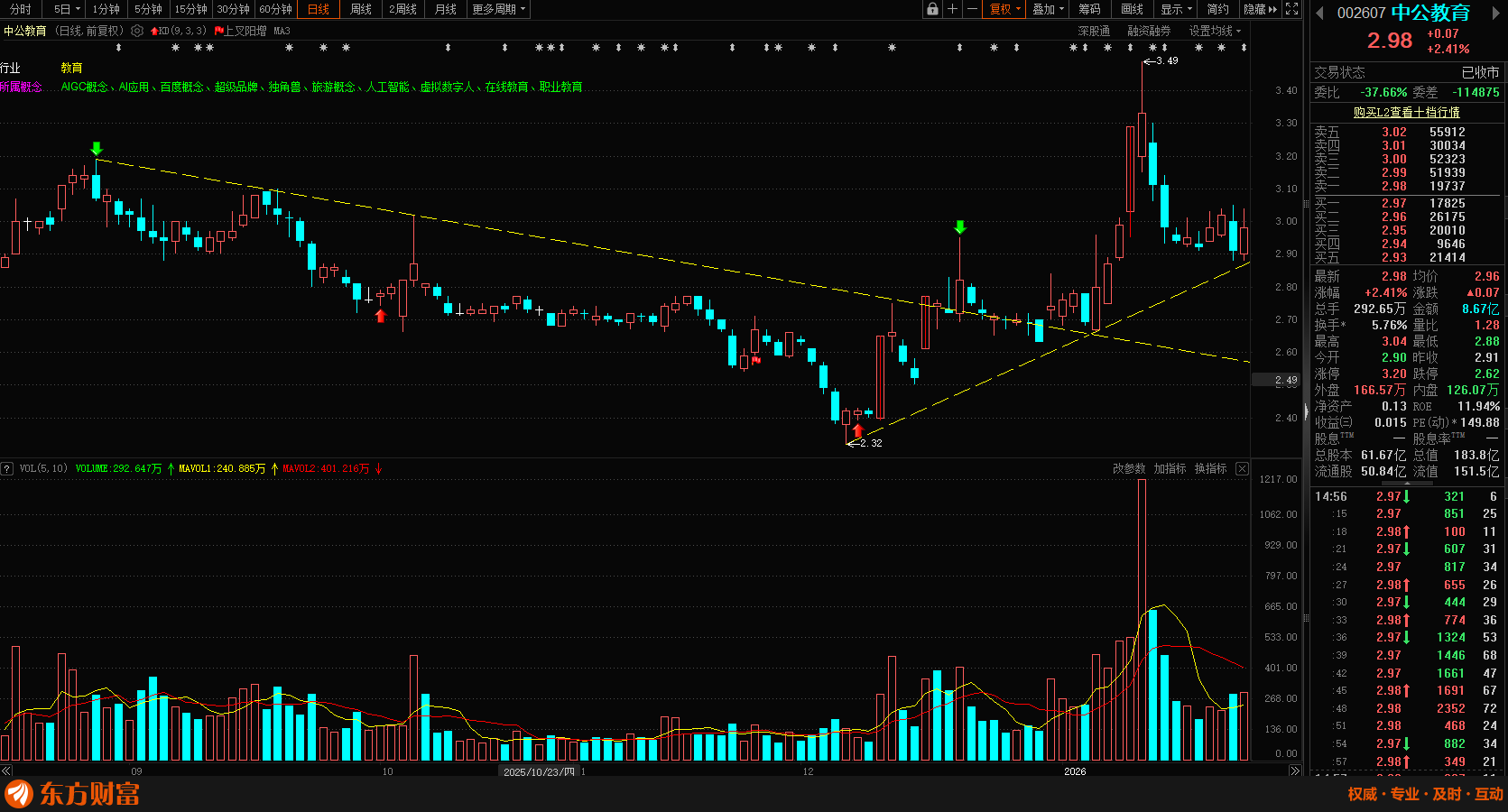Click the small red flag on the December candle

[x=756, y=360]
